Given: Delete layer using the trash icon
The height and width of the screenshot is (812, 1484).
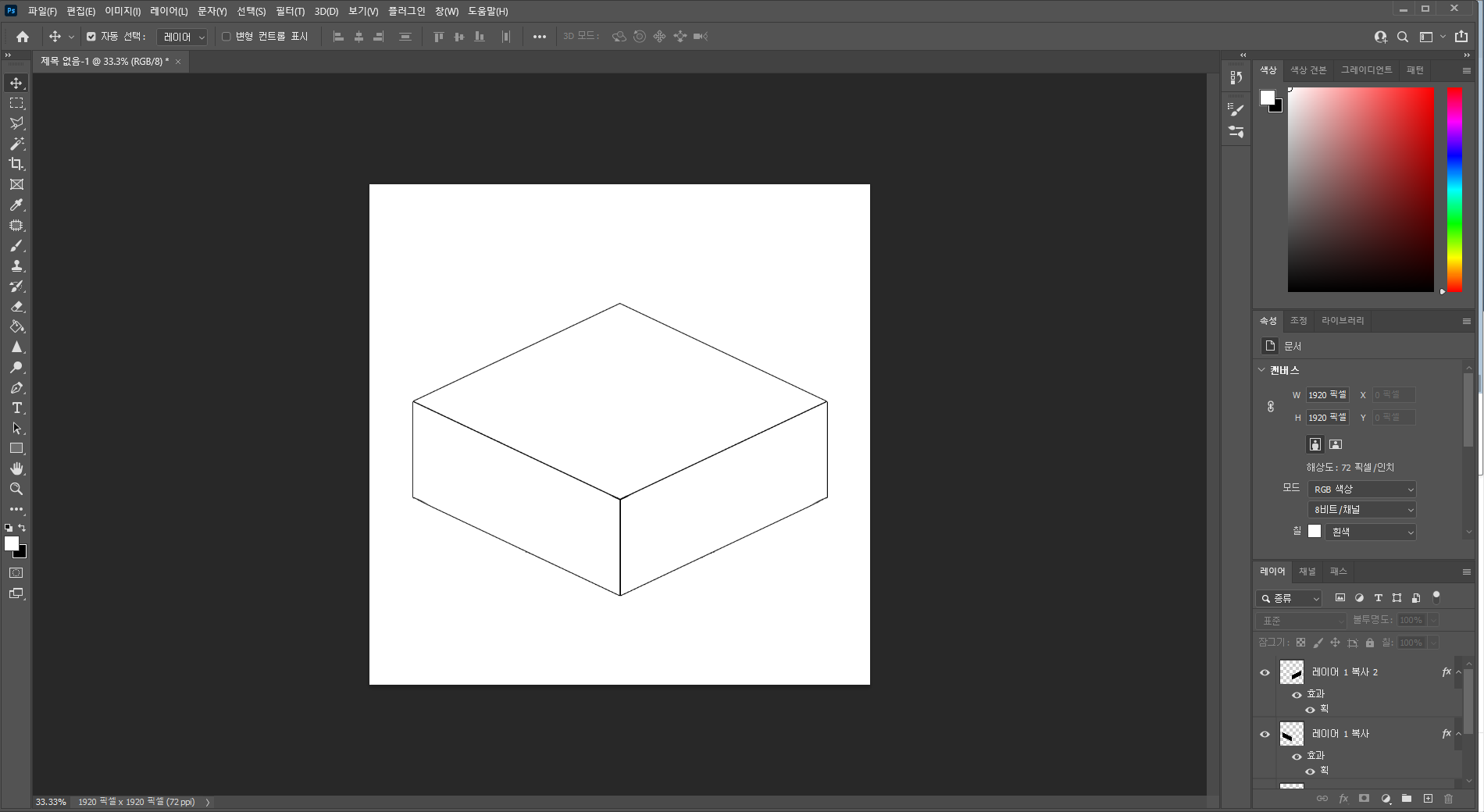Looking at the screenshot, I should (1449, 799).
